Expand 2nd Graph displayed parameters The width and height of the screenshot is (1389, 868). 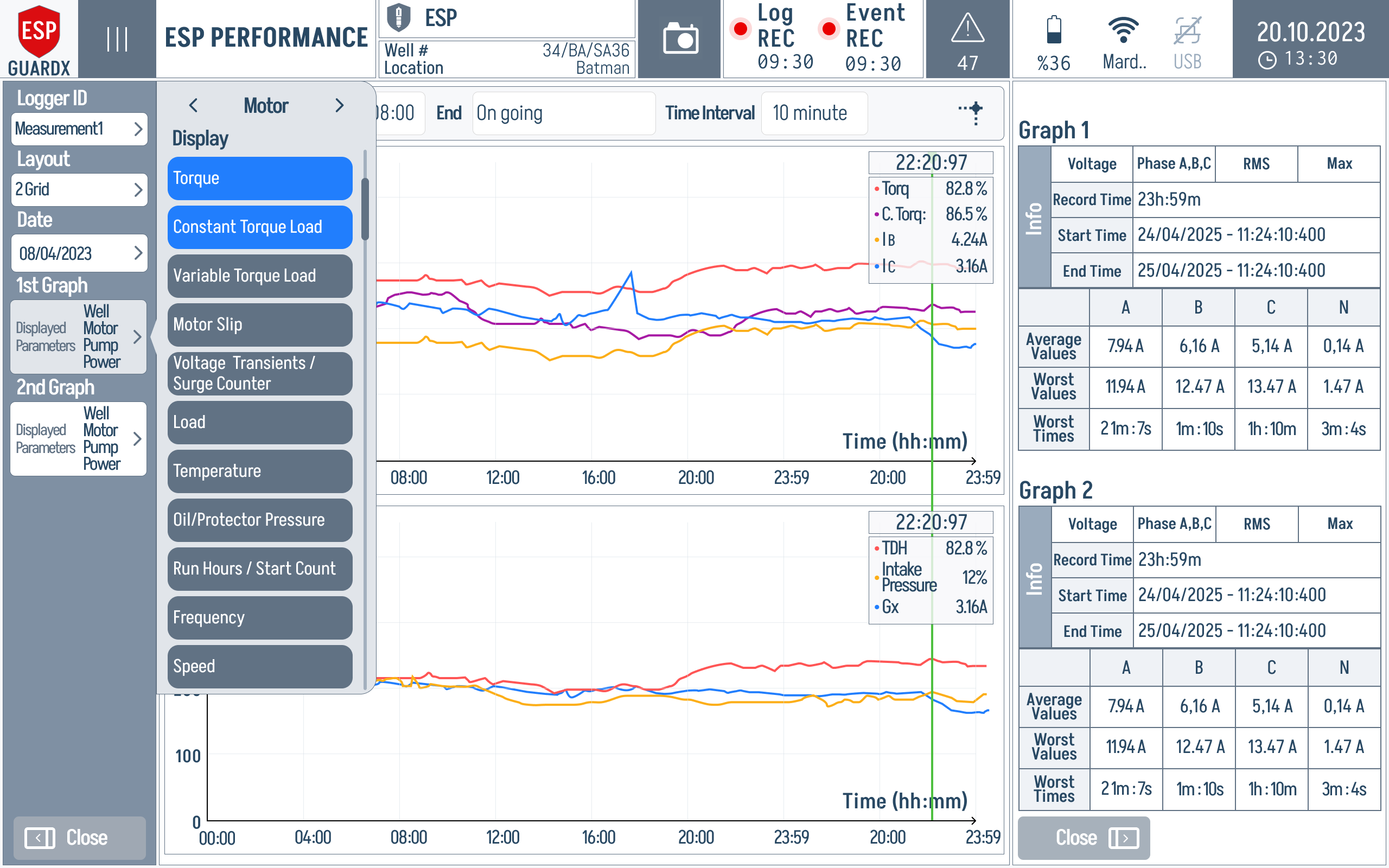click(79, 438)
